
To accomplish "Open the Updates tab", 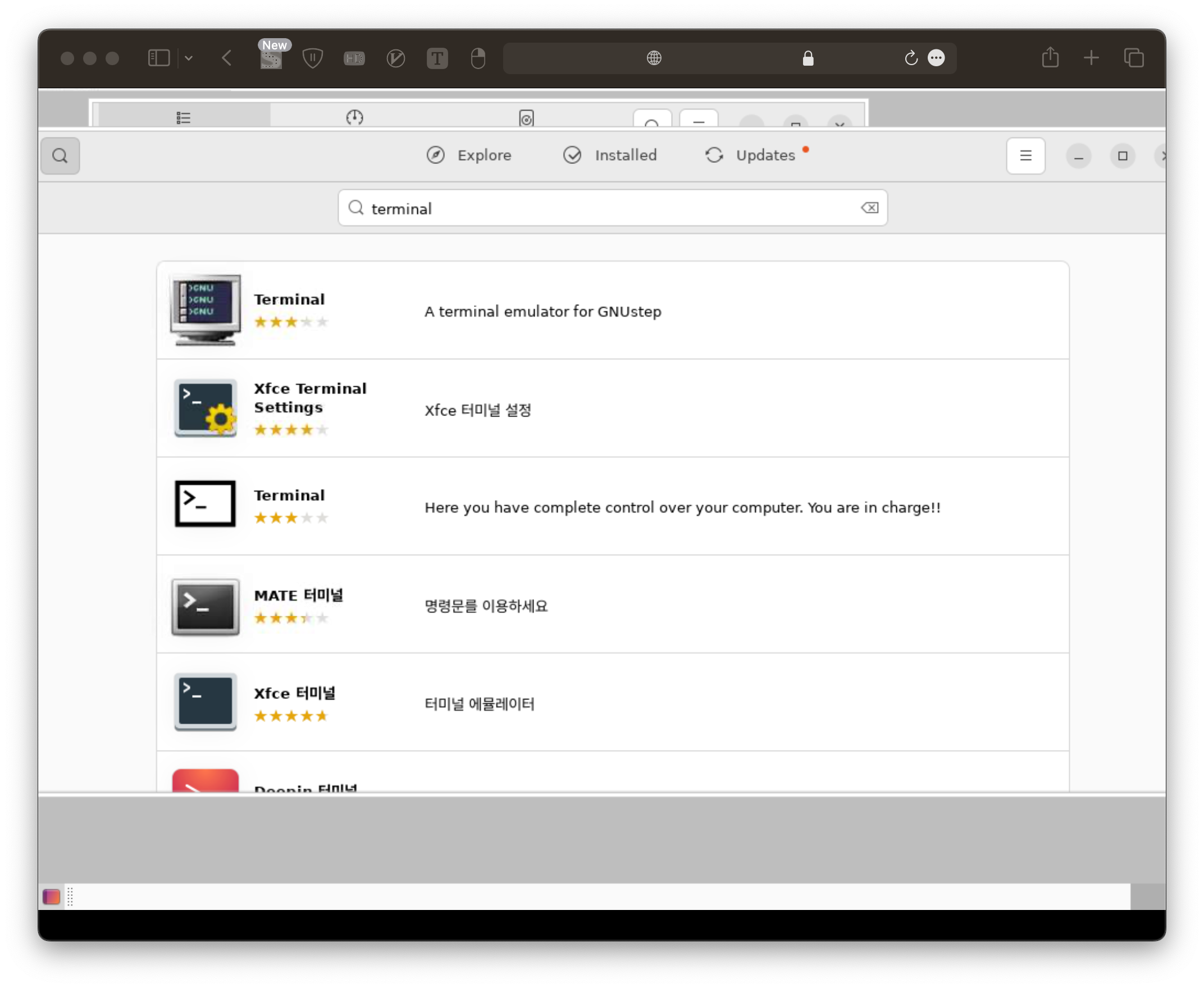I will [750, 155].
